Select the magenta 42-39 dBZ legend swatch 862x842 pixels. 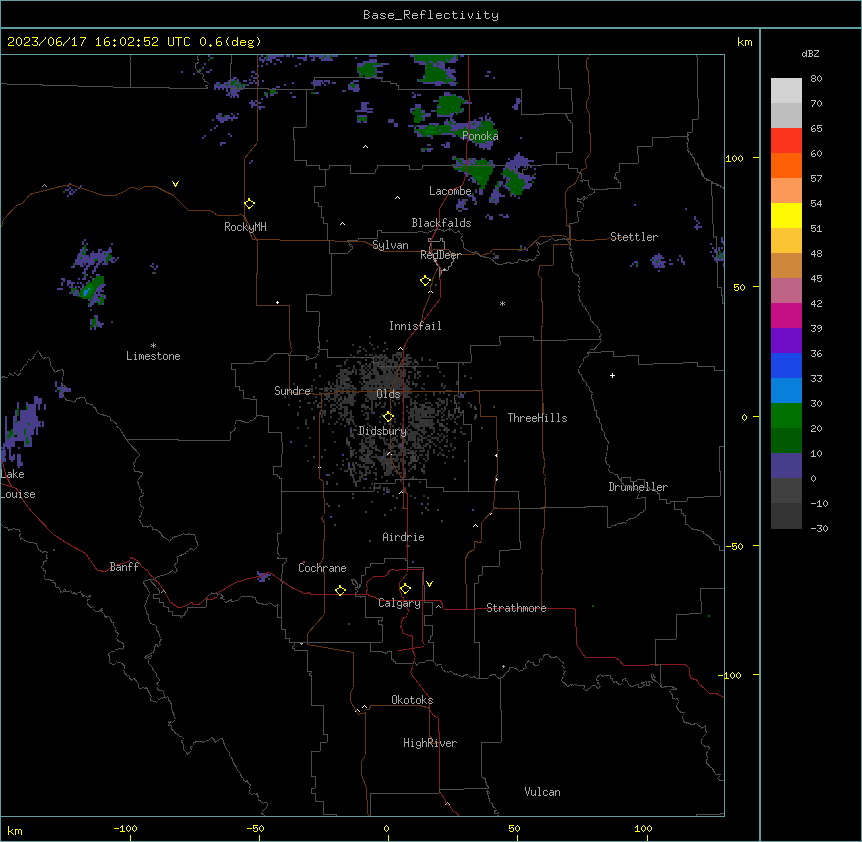coord(786,315)
